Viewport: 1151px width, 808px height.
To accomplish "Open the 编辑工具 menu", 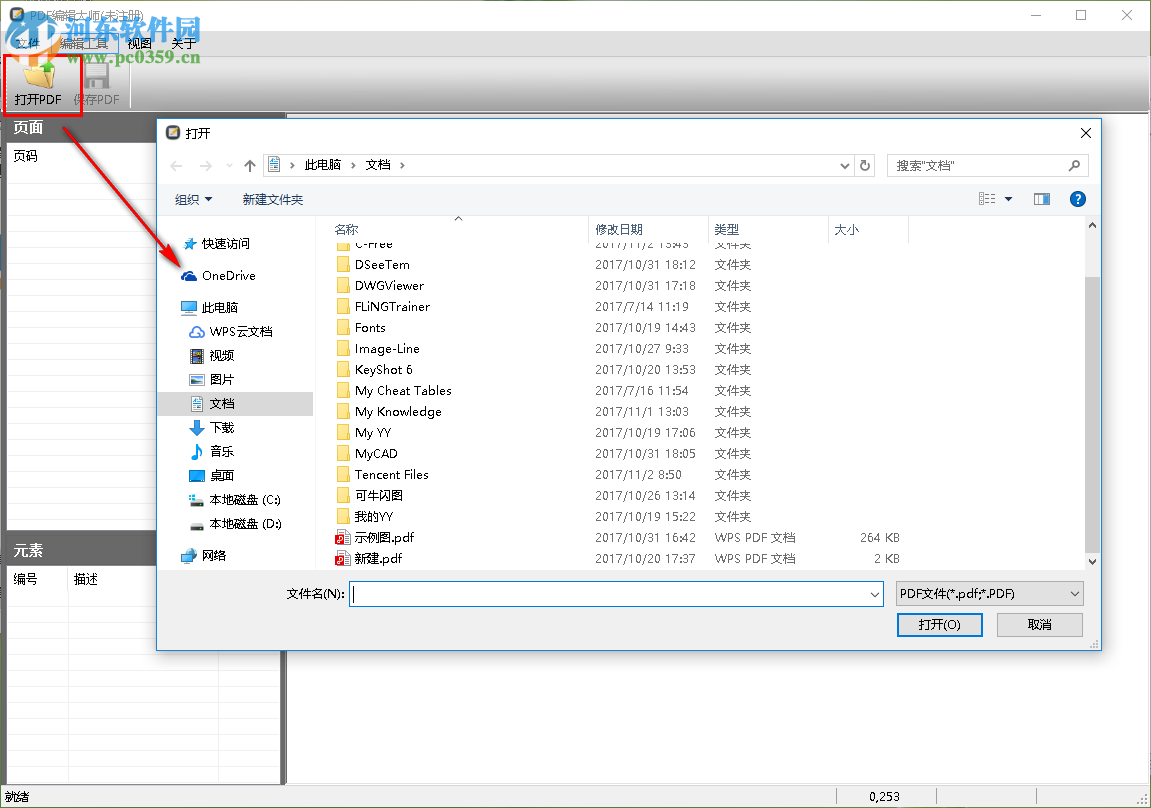I will (86, 43).
